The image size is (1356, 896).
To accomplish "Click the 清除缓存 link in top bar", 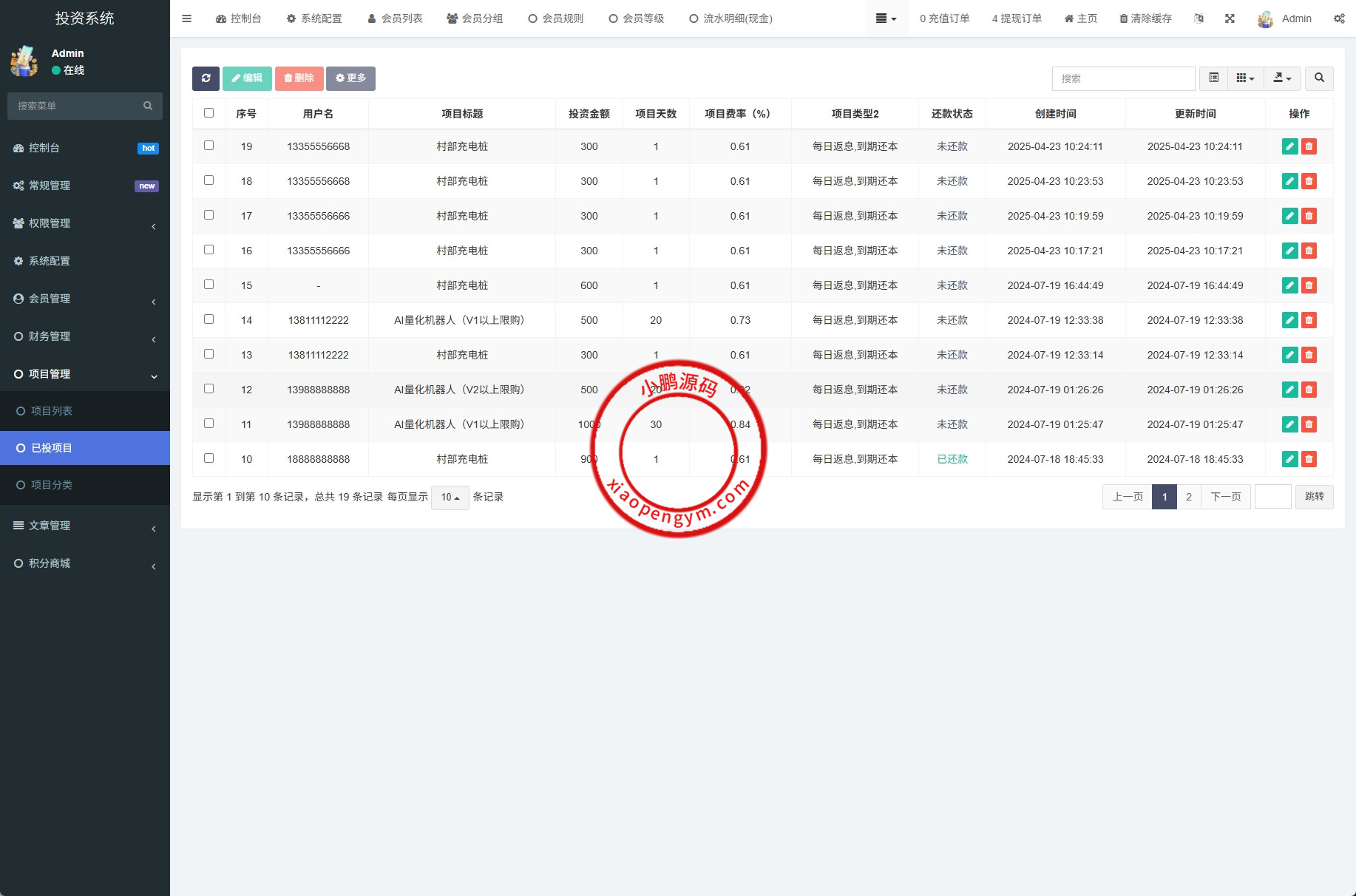I will click(1145, 18).
